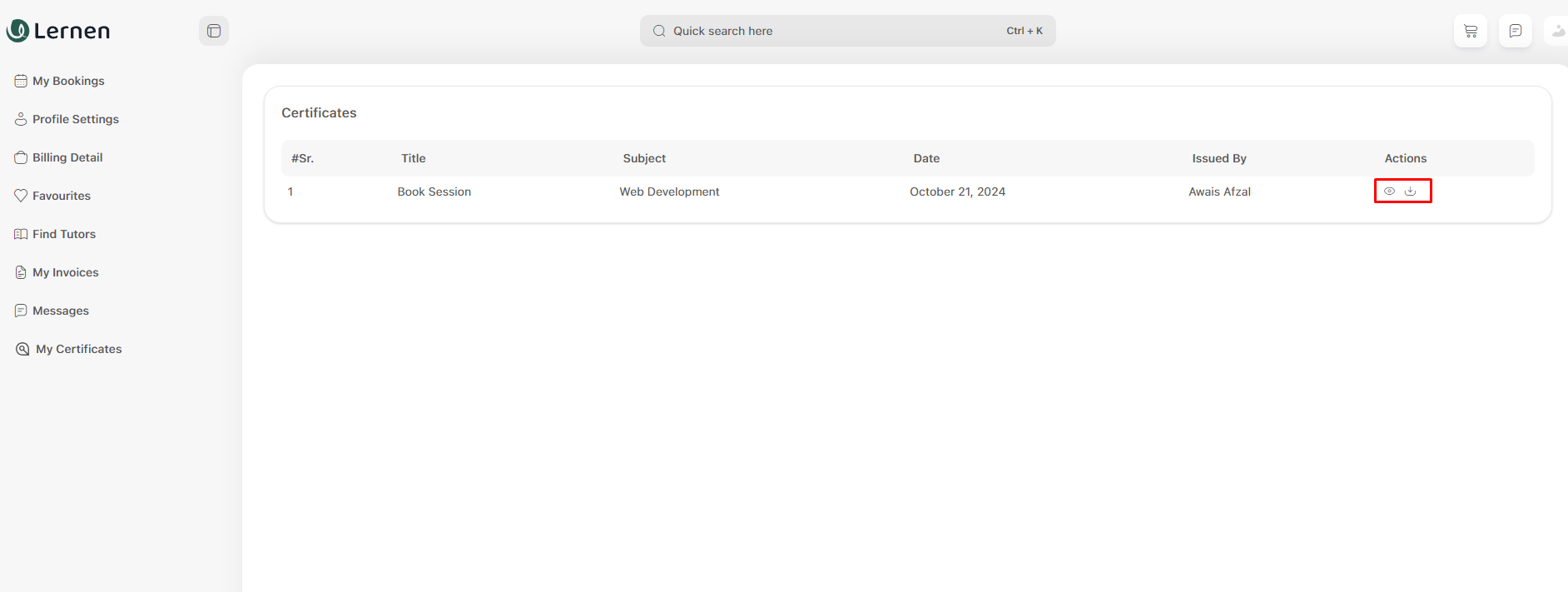Open the shopping cart icon
Screen dimensions: 1568x592
pos(1471,31)
